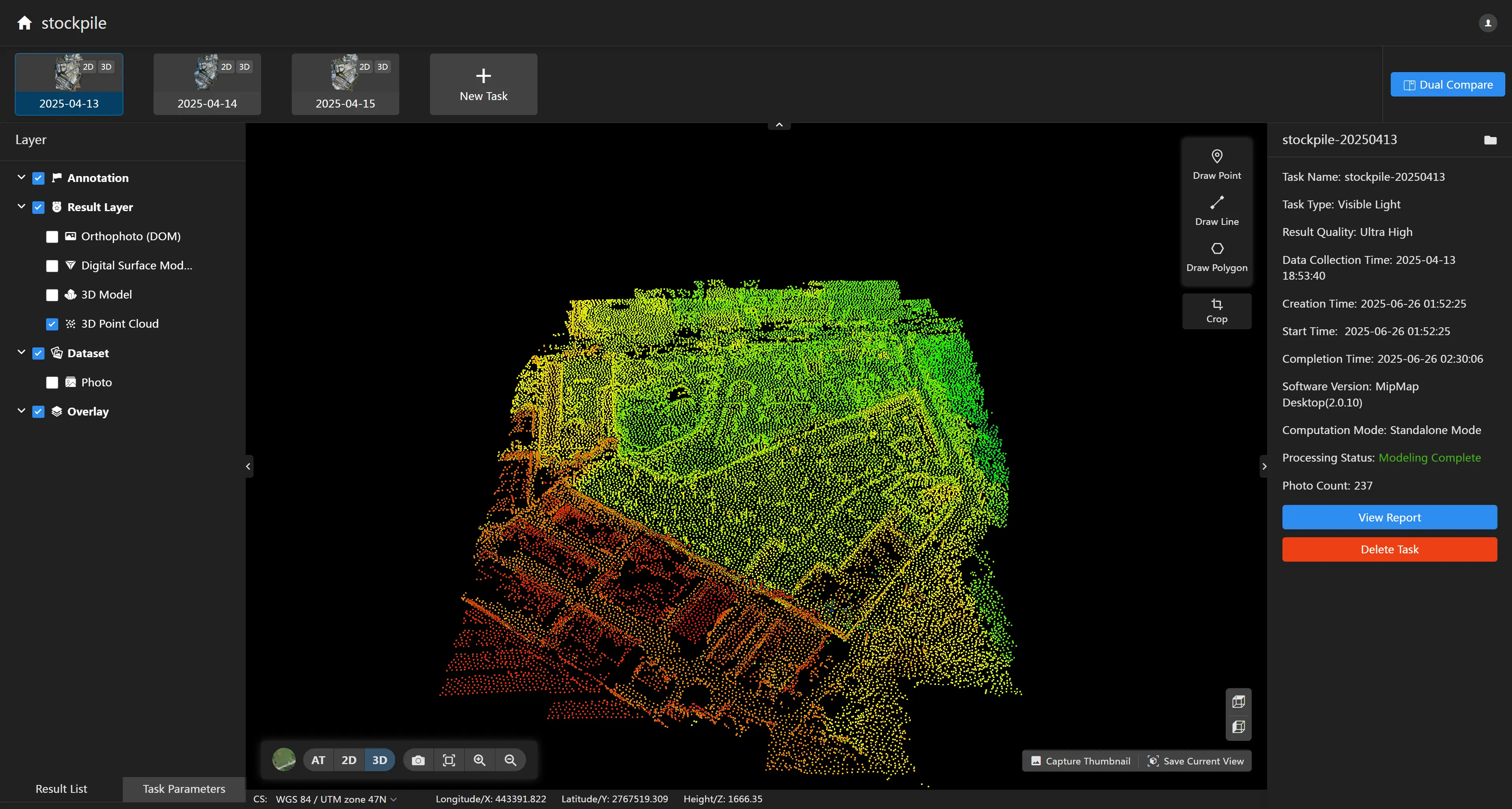Click the Dual Compare button
The width and height of the screenshot is (1512, 809).
(x=1447, y=85)
